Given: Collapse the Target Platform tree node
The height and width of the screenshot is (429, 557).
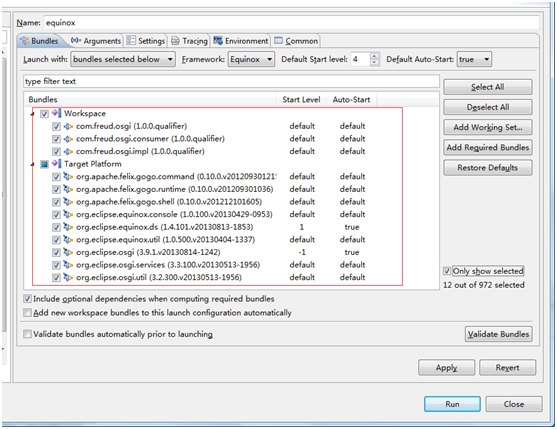Looking at the screenshot, I should pyautogui.click(x=33, y=164).
